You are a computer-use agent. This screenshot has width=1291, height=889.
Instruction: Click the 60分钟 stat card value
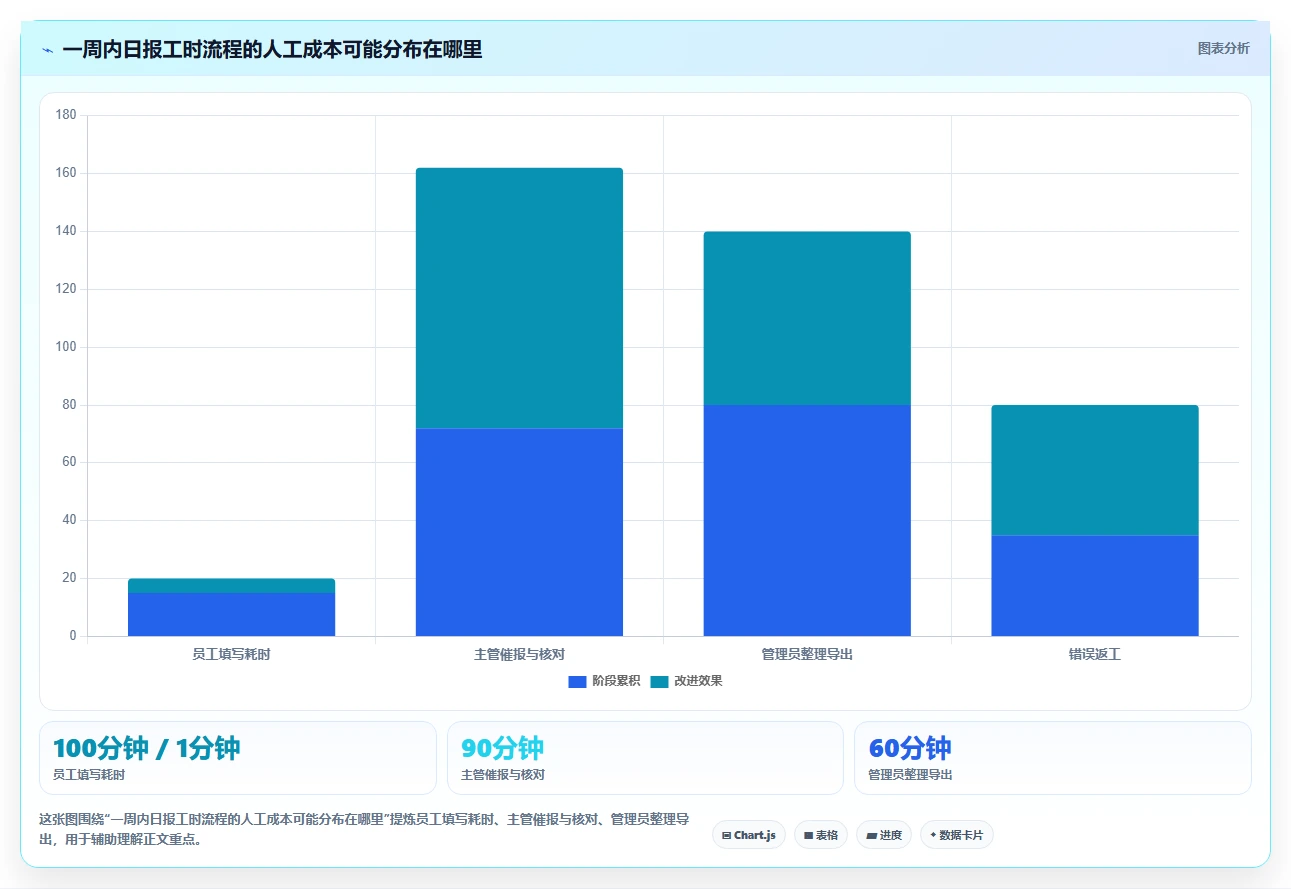coord(910,748)
